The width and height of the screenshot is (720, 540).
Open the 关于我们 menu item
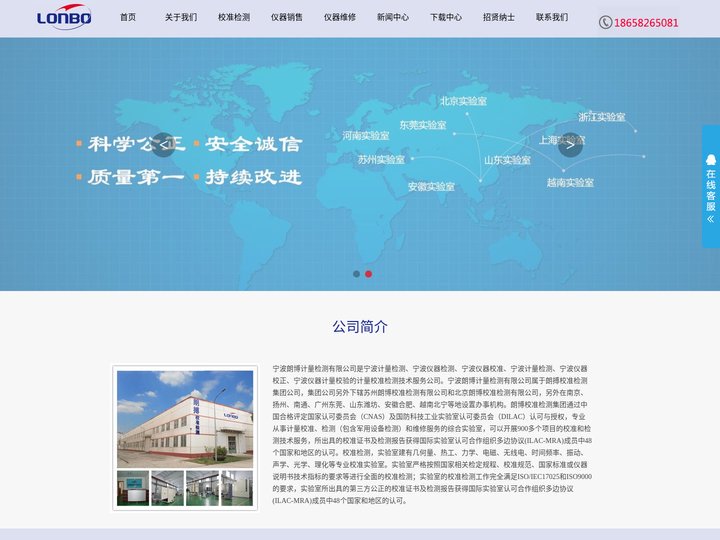click(181, 17)
